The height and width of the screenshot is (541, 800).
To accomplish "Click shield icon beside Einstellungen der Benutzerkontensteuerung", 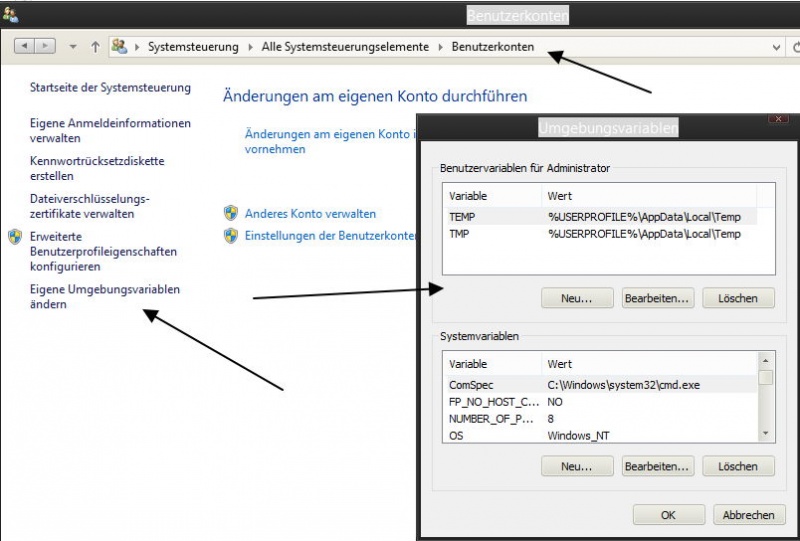I will point(231,235).
